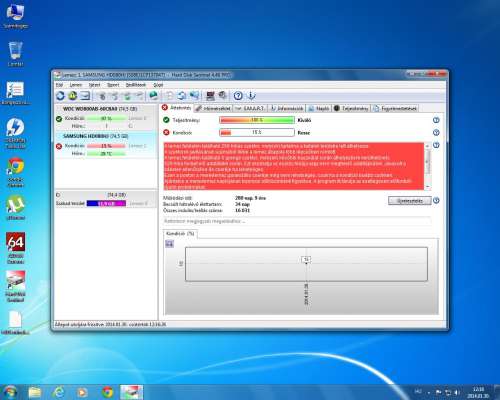Switch to the Napló tab
This screenshot has height=400, width=500.
coord(319,108)
